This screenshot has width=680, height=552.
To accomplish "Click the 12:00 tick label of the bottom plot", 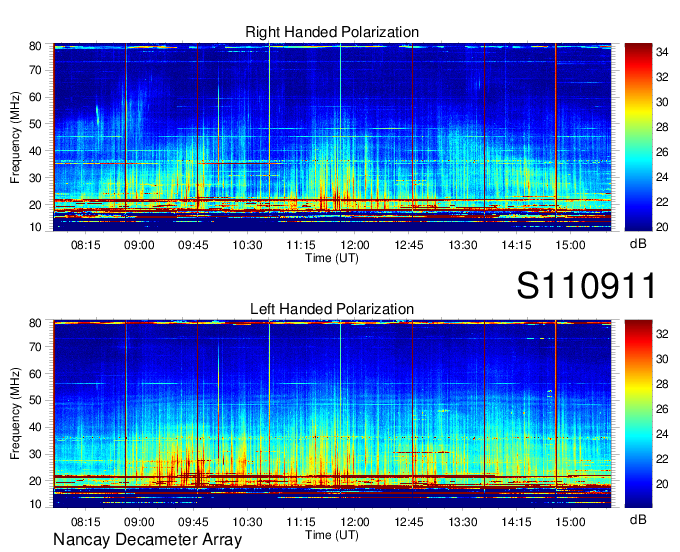I will point(355,522).
